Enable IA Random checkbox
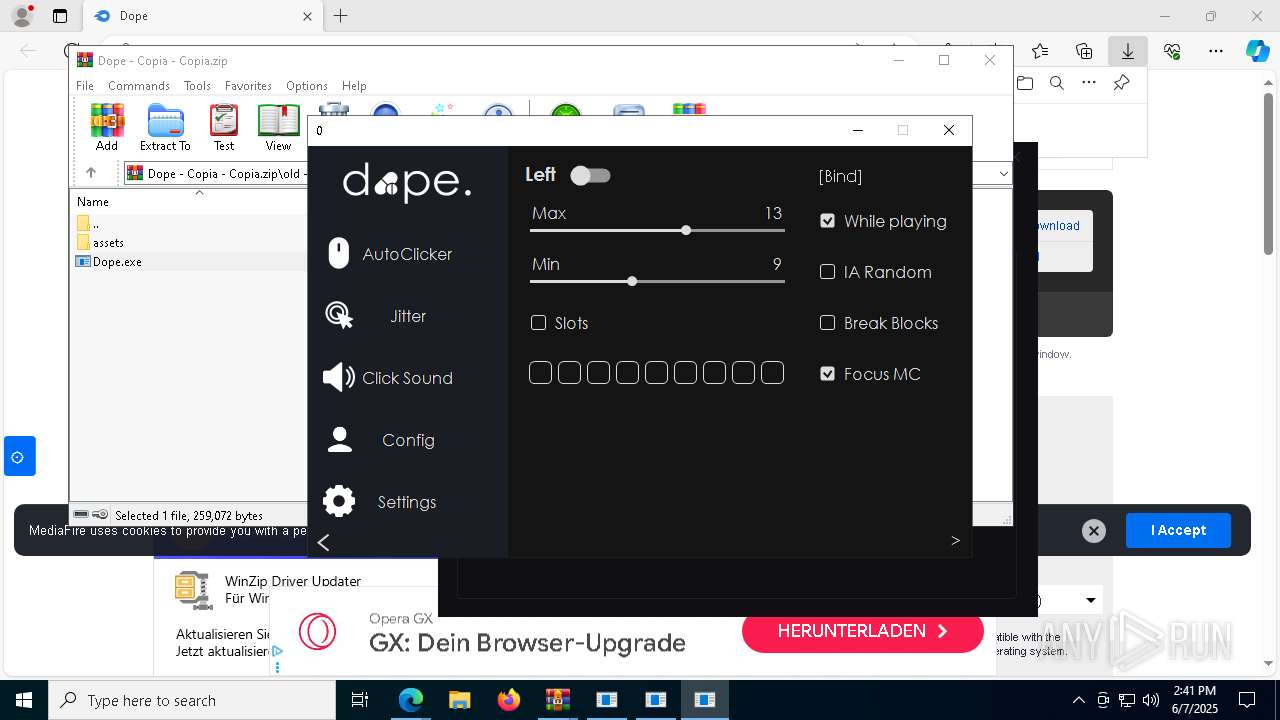 (x=827, y=272)
